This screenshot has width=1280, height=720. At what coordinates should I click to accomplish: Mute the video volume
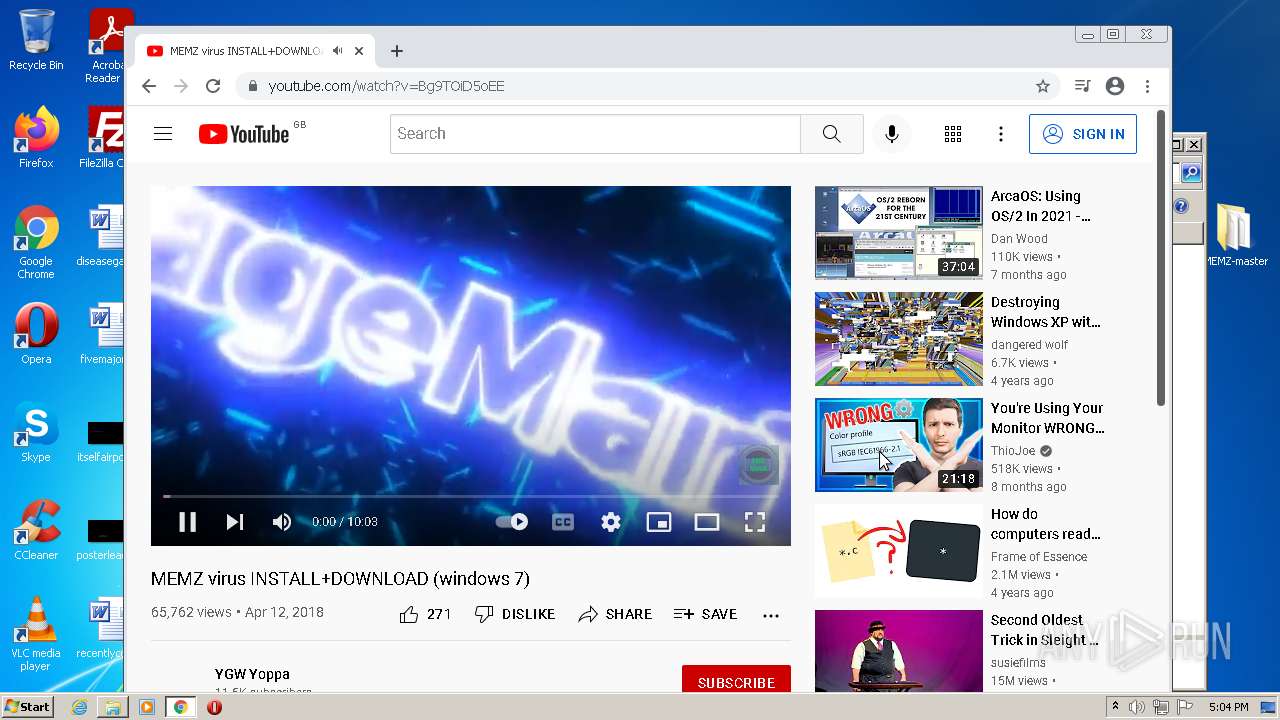(x=282, y=522)
